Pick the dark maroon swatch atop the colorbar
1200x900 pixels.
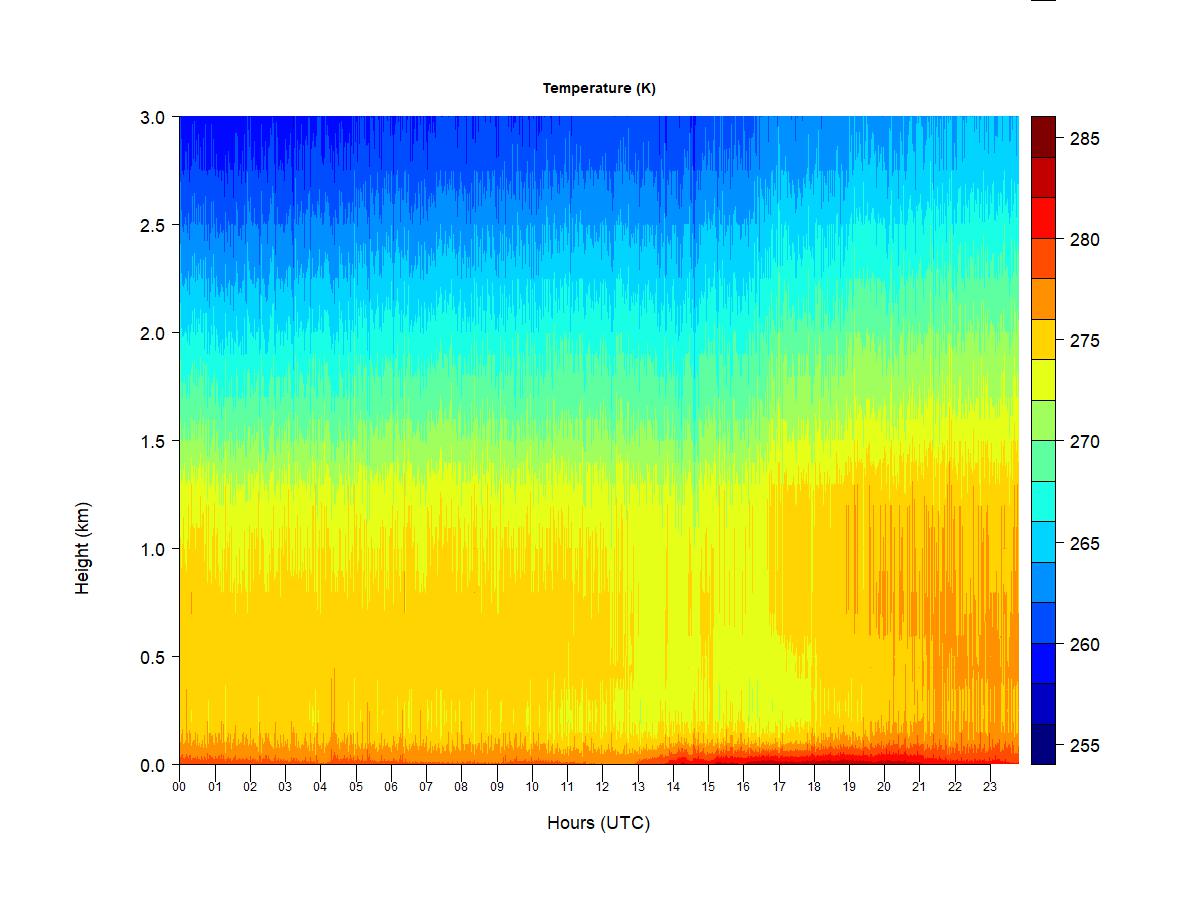(1043, 137)
